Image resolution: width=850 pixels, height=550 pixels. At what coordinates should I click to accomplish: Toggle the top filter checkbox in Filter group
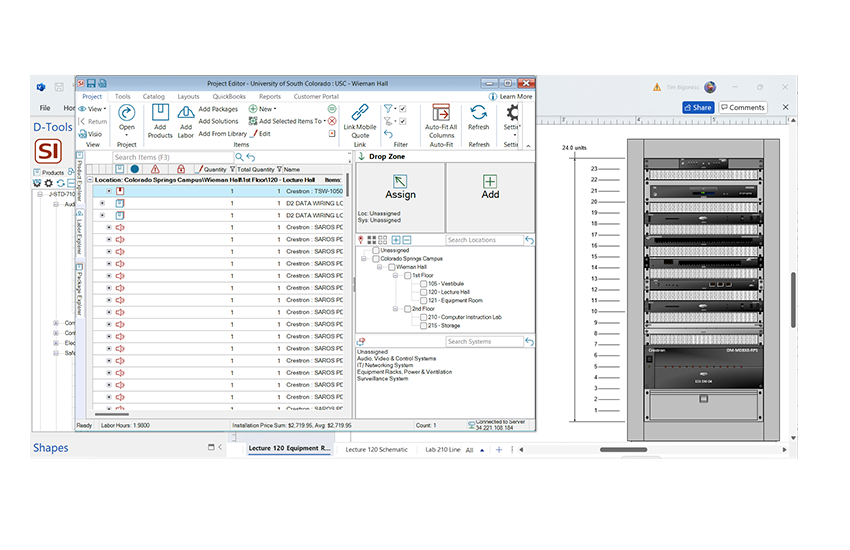click(x=403, y=108)
